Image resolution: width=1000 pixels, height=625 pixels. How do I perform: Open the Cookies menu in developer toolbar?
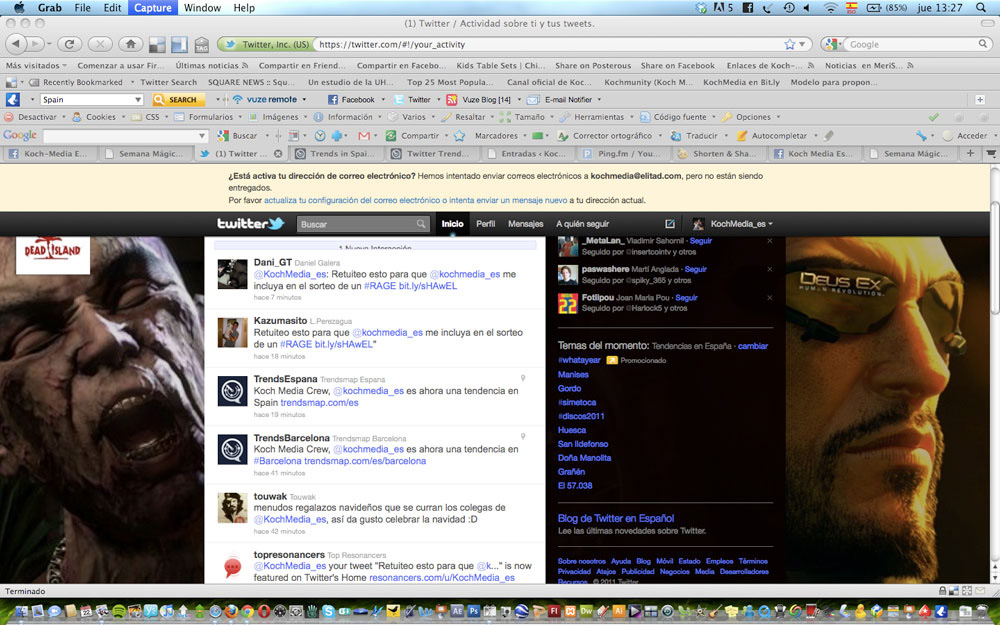(x=97, y=117)
